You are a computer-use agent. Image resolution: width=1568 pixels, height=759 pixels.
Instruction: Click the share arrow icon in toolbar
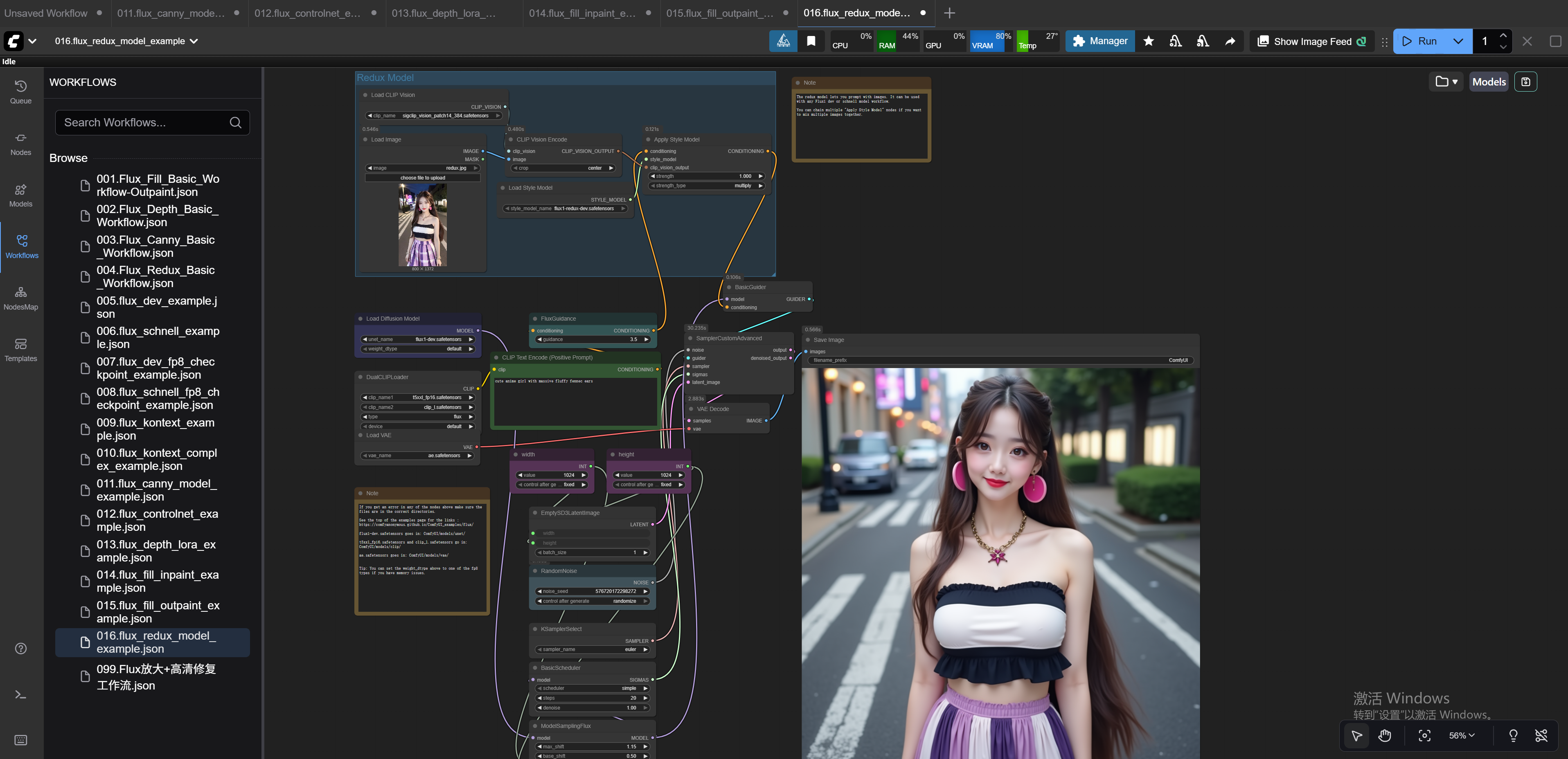pyautogui.click(x=1230, y=41)
